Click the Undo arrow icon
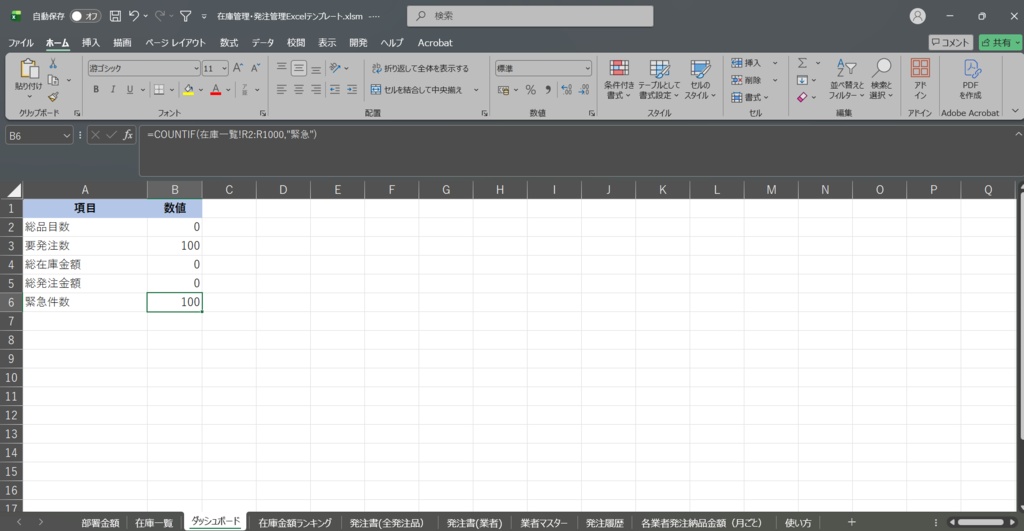1024x531 pixels. [x=134, y=16]
